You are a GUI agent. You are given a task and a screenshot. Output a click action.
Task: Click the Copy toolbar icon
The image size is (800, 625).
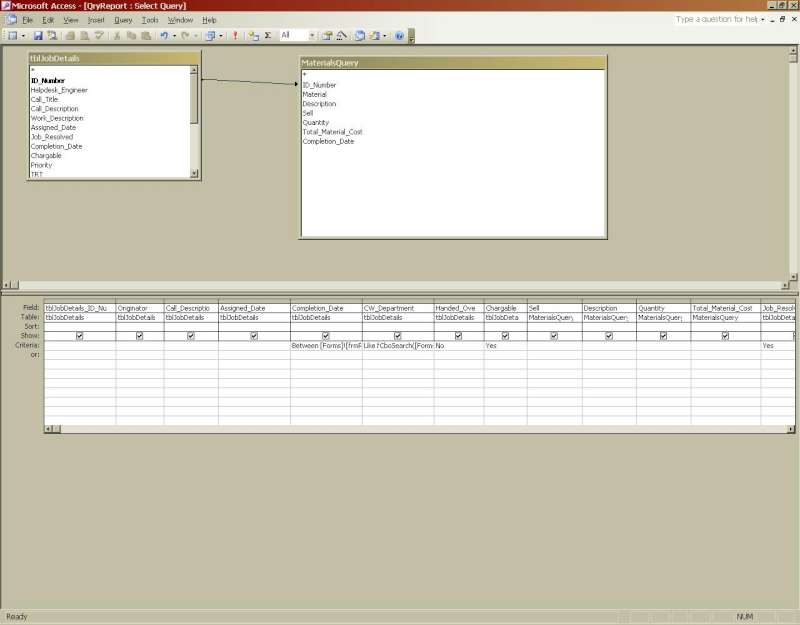[x=131, y=36]
